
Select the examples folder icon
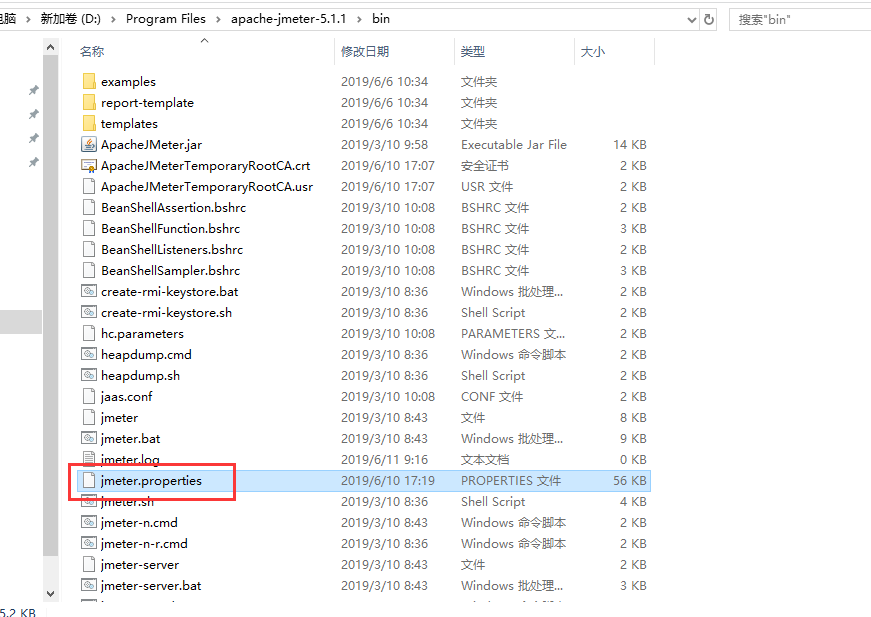pyautogui.click(x=89, y=82)
